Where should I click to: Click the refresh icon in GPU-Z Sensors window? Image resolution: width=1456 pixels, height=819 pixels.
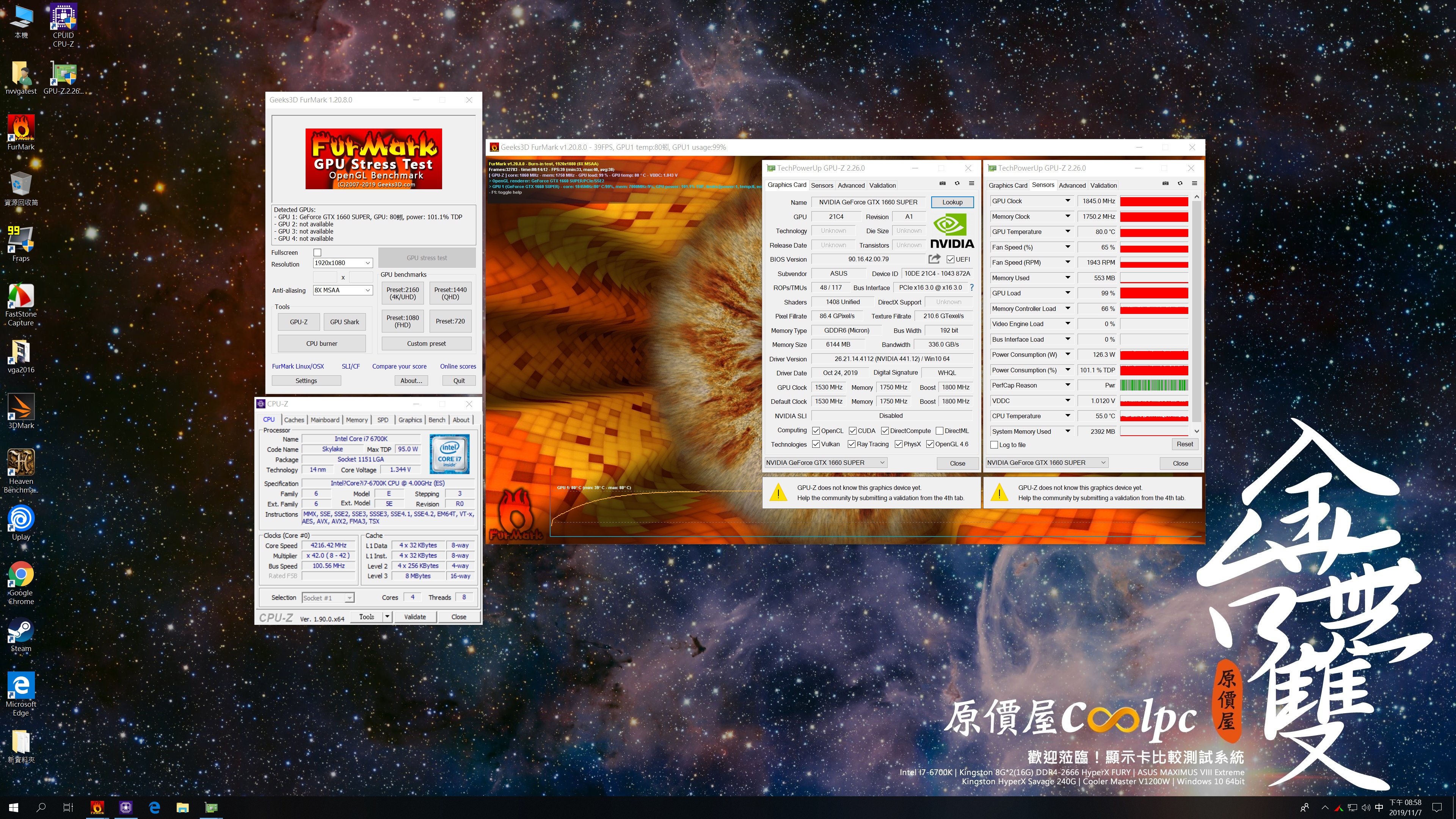click(x=1180, y=183)
